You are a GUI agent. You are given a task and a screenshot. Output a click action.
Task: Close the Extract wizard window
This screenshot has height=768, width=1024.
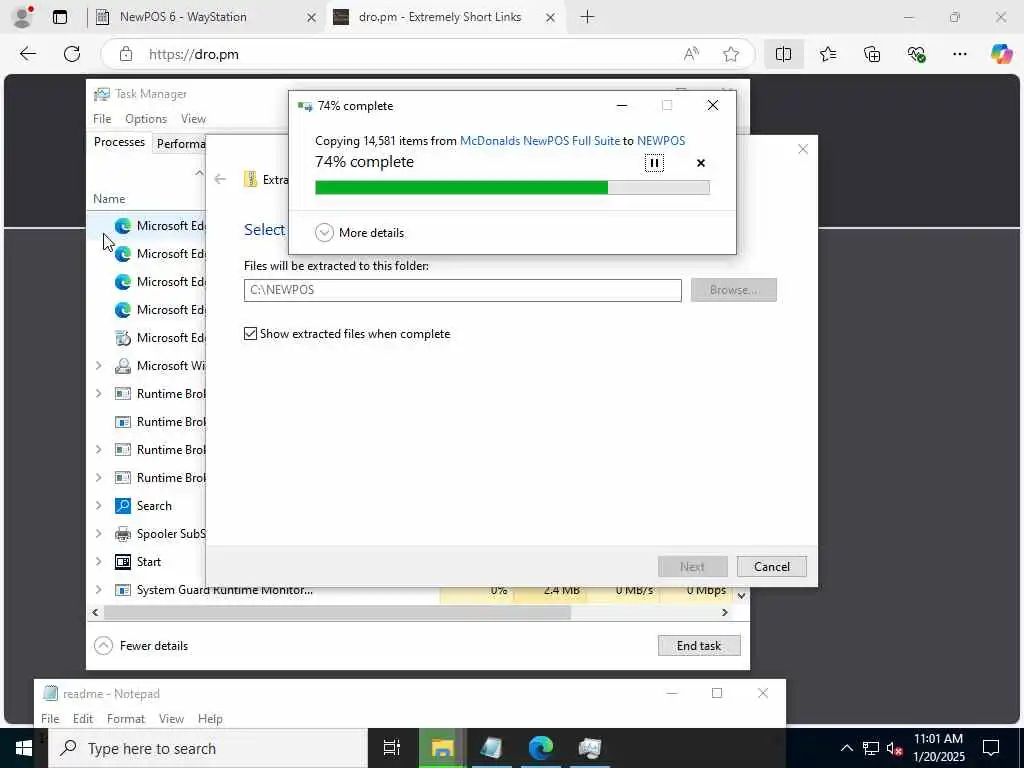tap(803, 150)
